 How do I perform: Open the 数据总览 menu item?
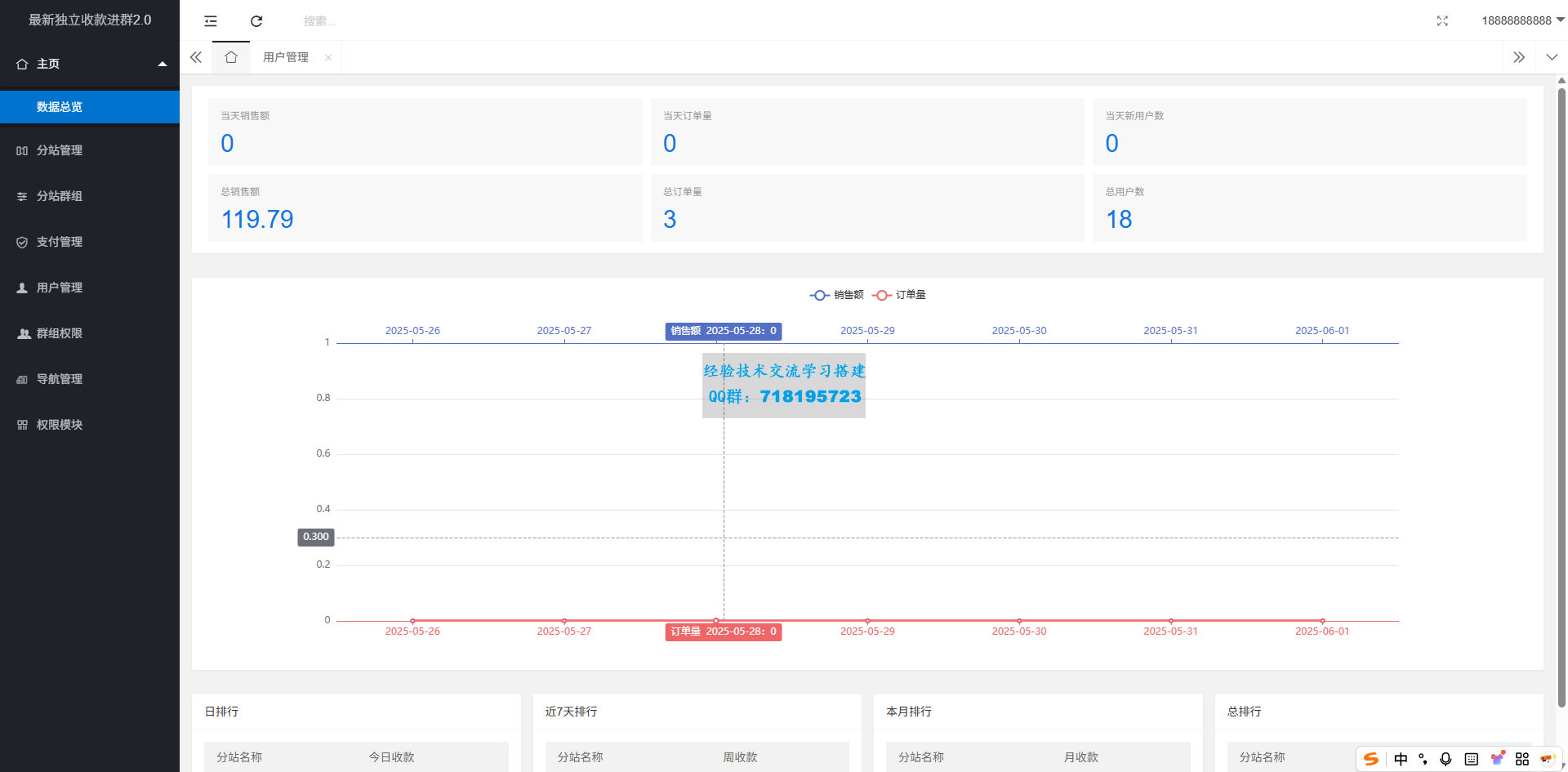pyautogui.click(x=90, y=107)
